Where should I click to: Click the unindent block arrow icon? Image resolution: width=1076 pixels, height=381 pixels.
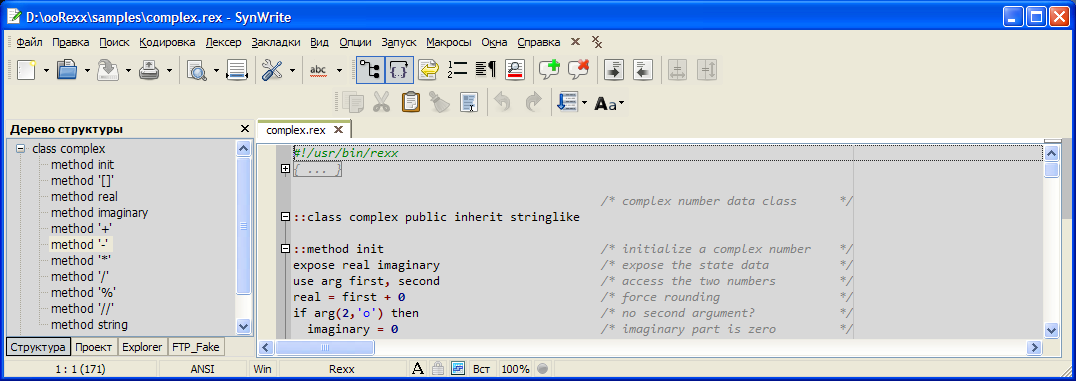point(642,70)
